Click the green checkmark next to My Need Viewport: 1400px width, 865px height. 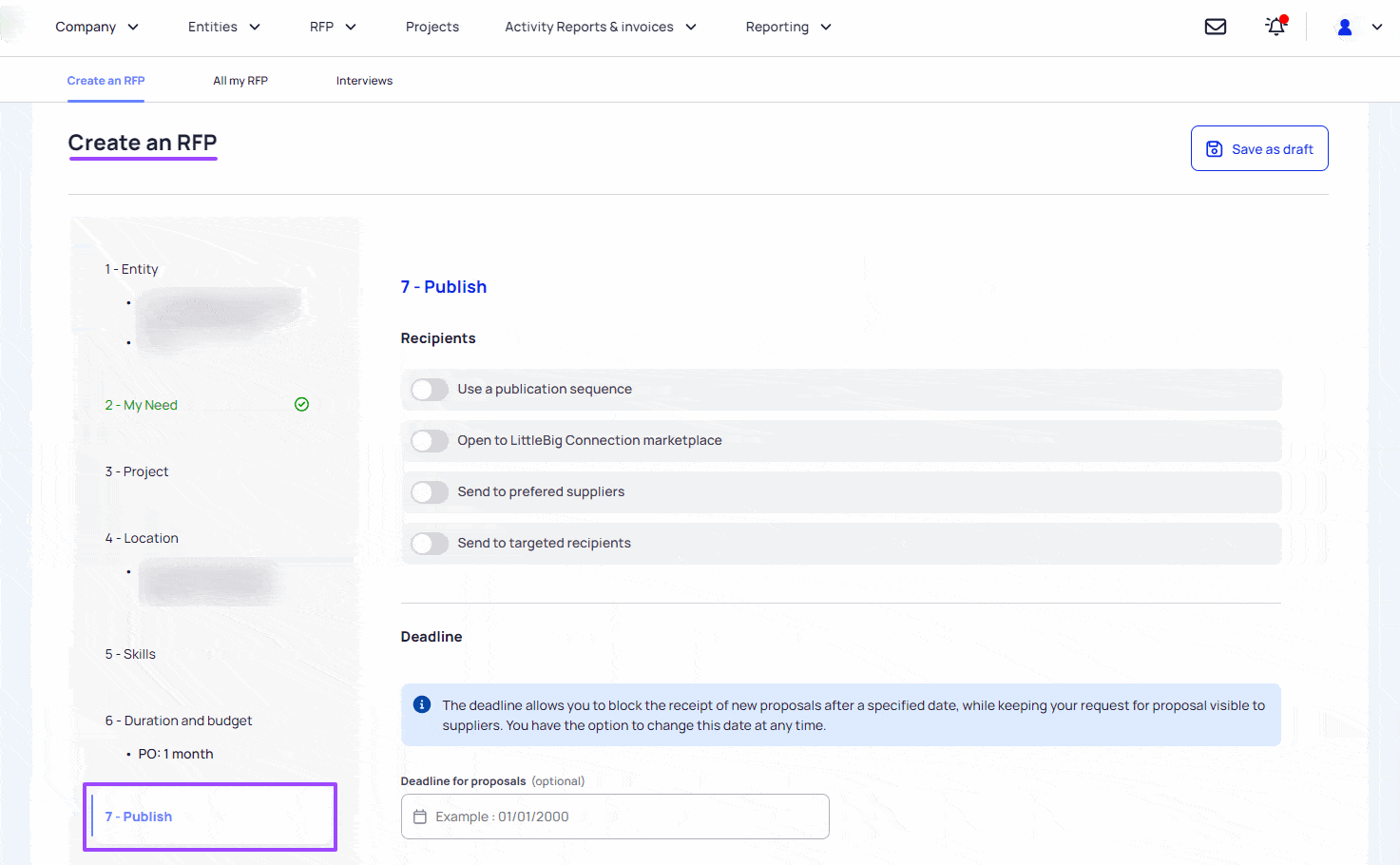[x=301, y=404]
